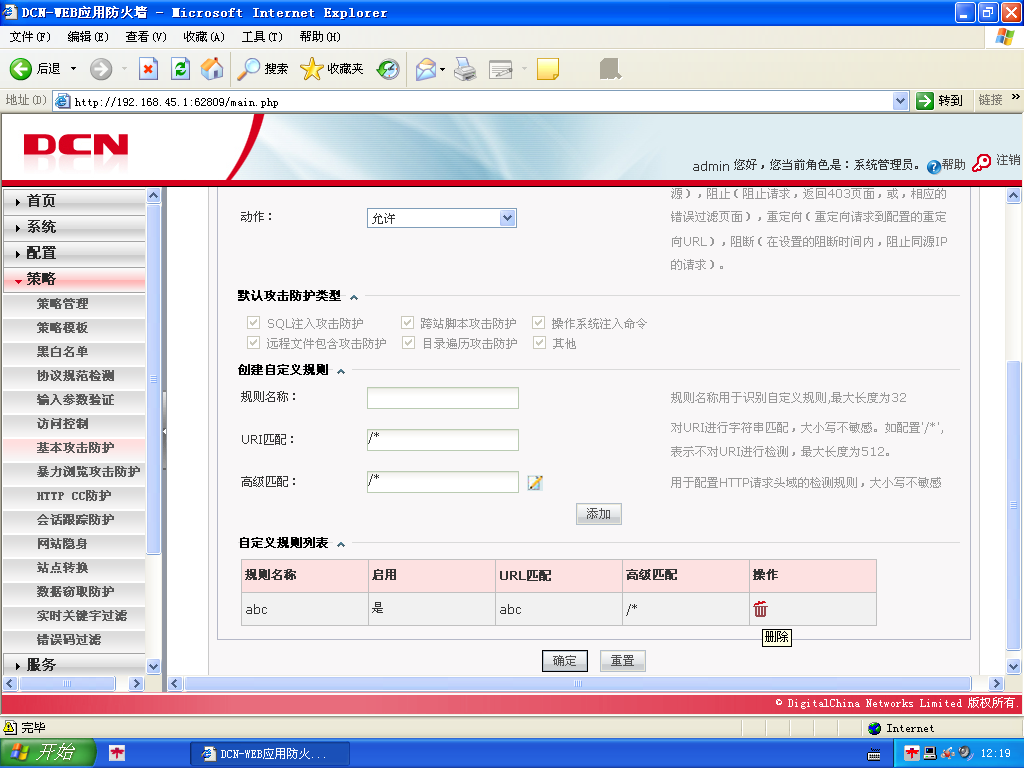Expand the 系统 sidebar section

(x=74, y=227)
